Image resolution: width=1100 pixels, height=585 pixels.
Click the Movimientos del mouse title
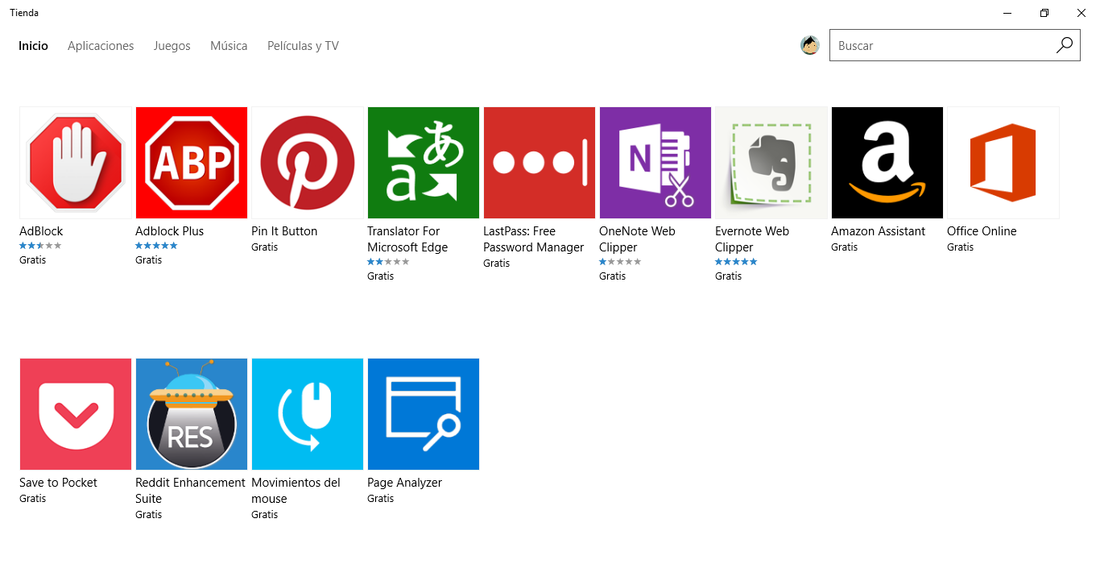click(x=295, y=490)
